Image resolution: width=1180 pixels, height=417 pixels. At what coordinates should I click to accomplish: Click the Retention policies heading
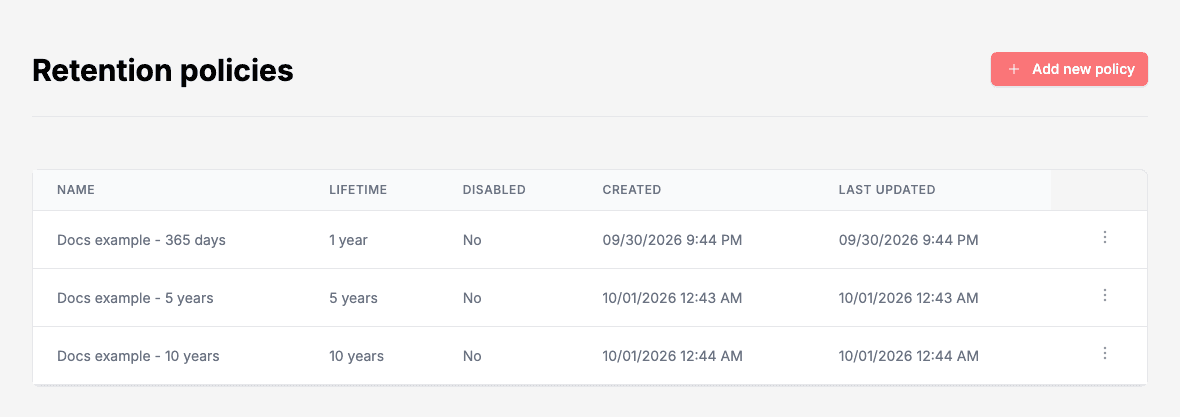tap(163, 71)
